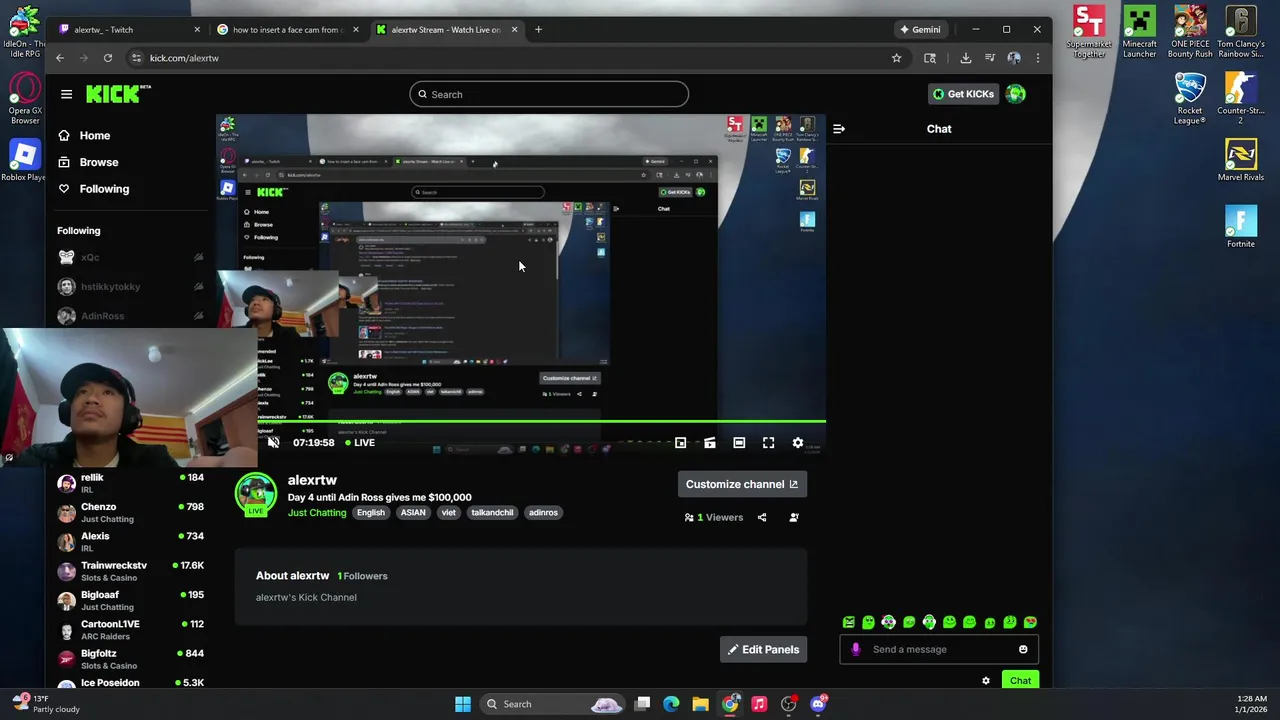Close the Twitch tab
This screenshot has width=1280, height=720.
pos(197,29)
